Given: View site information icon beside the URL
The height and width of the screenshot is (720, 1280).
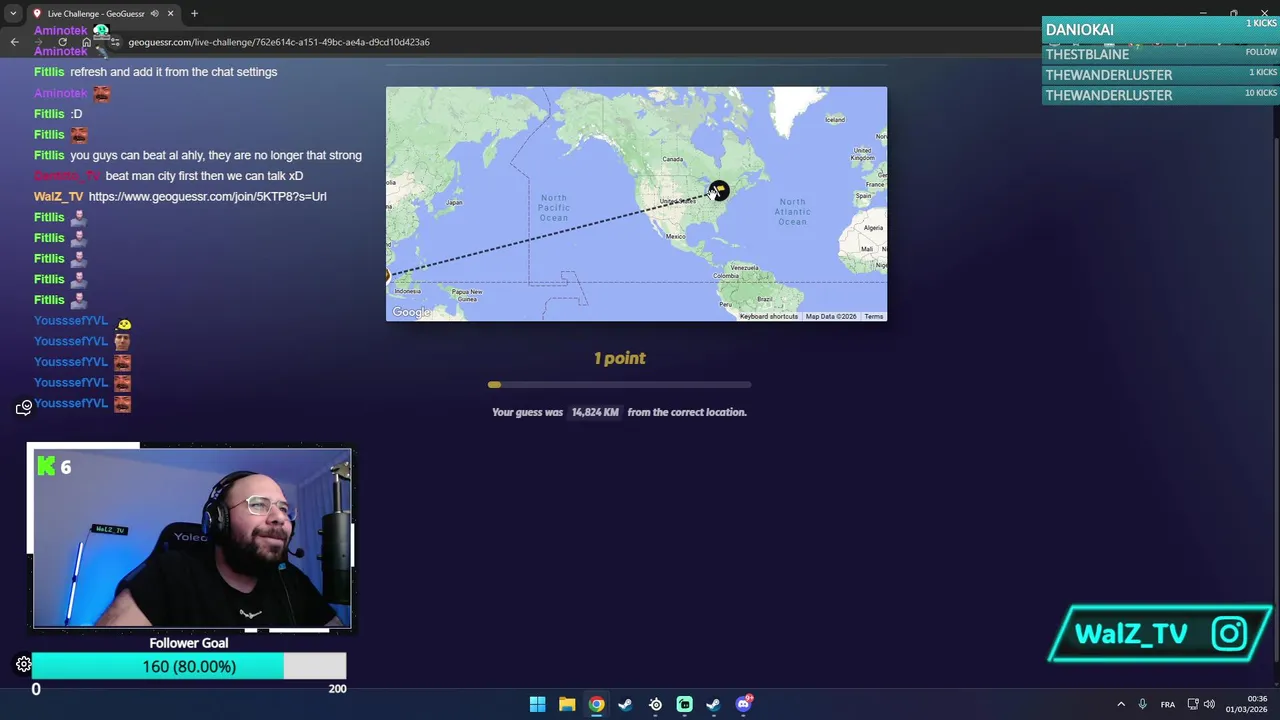Looking at the screenshot, I should point(114,42).
